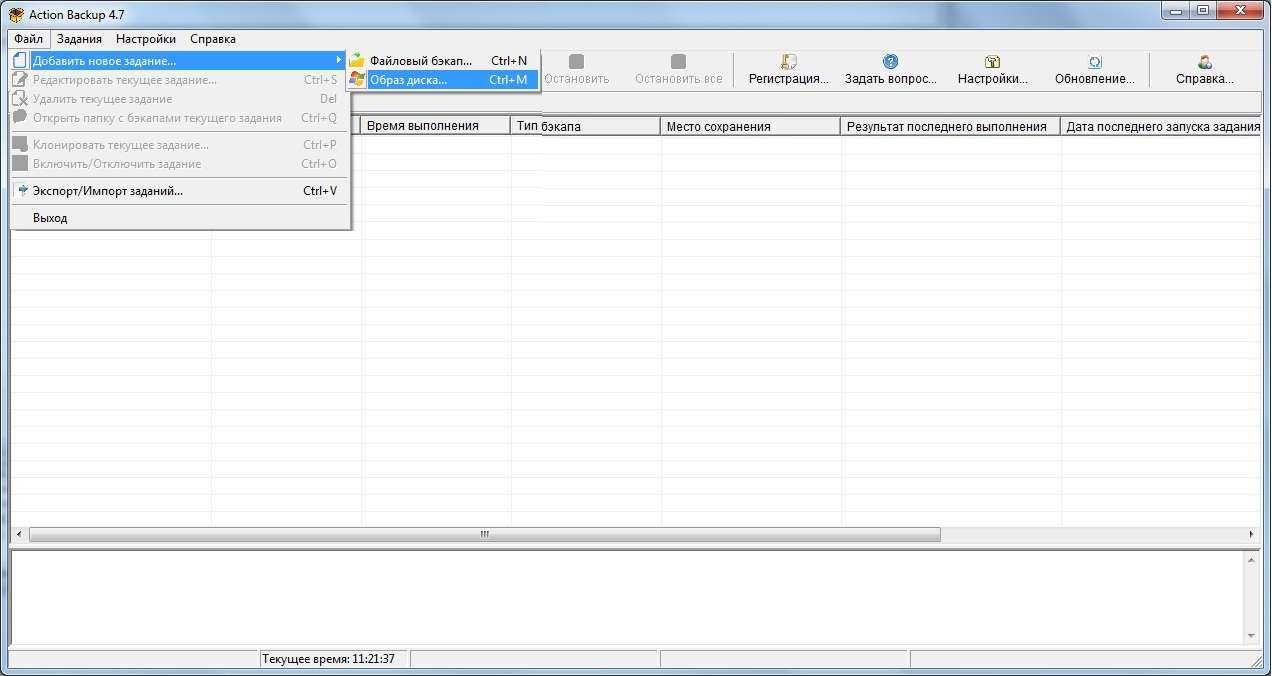Click the Экспорт/Импорт заданий menu entry
The height and width of the screenshot is (676, 1272).
tap(108, 191)
